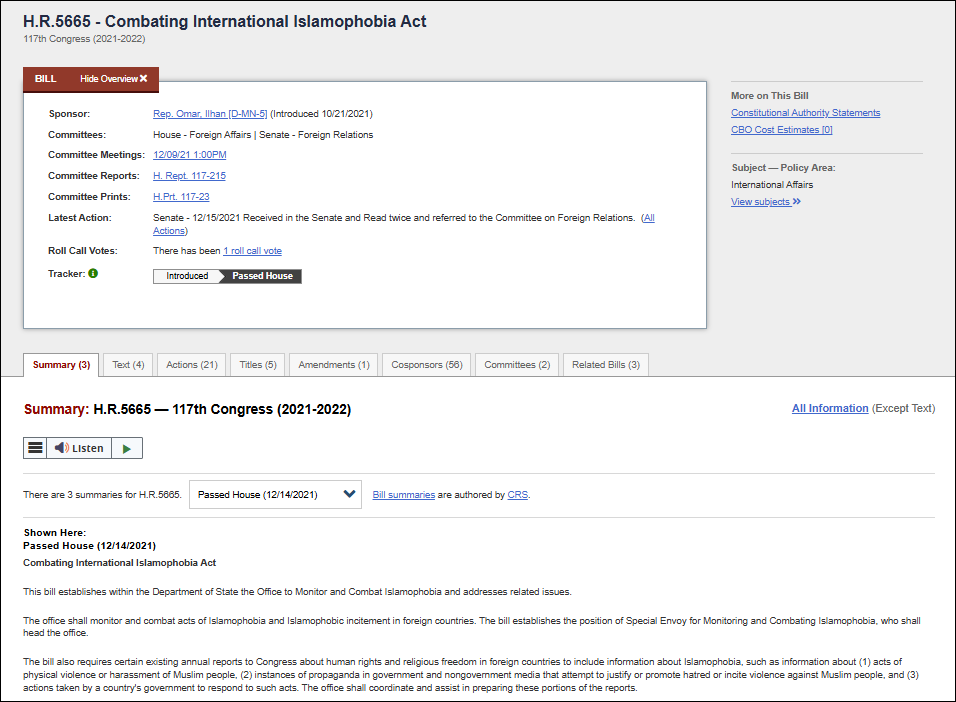Open H. Rept. 117-215 report

[189, 176]
